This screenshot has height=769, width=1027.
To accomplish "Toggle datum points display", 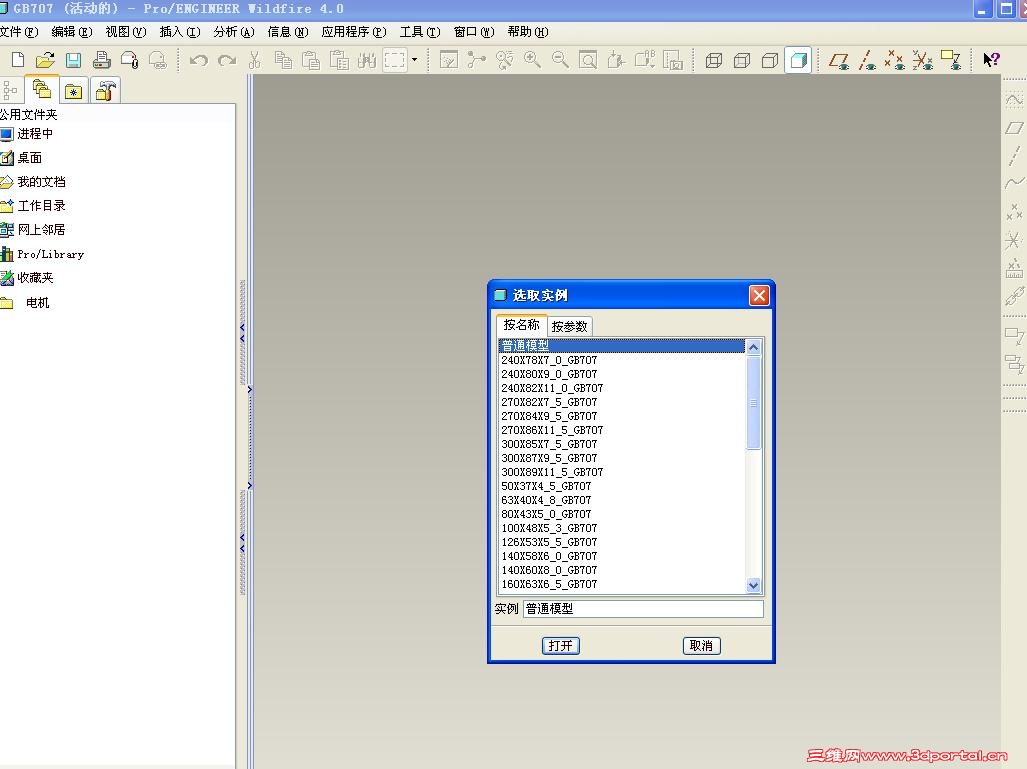I will pyautogui.click(x=895, y=60).
